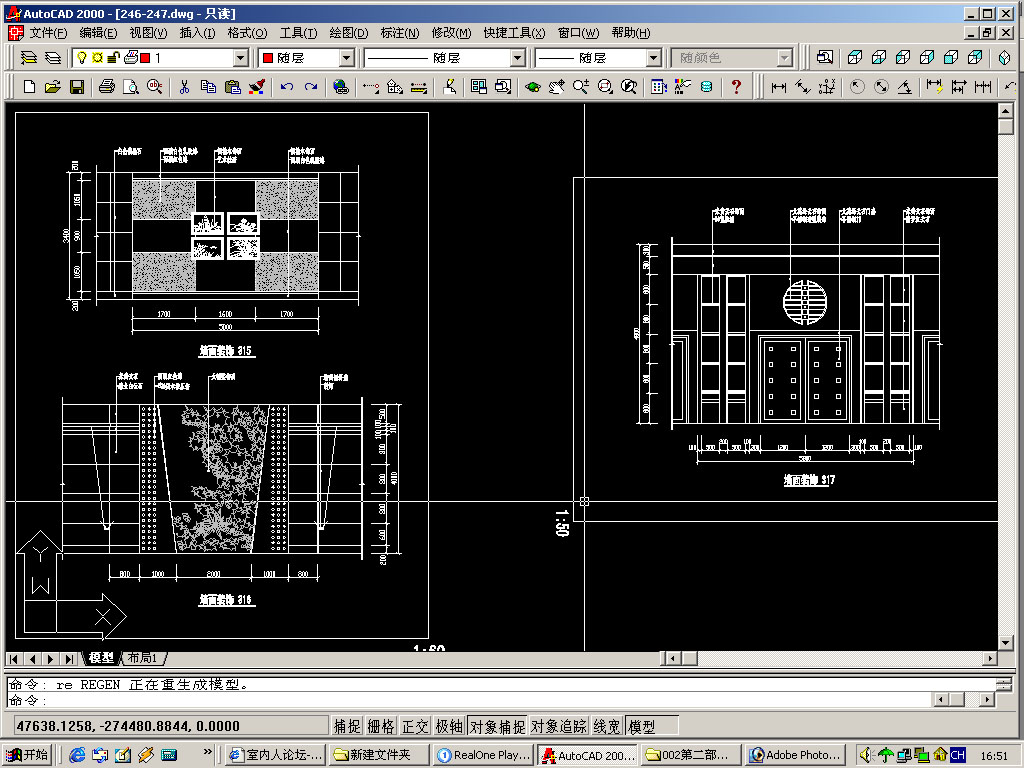The image size is (1024, 768).
Task: Click the Copy to clipboard icon
Action: pyautogui.click(x=208, y=86)
